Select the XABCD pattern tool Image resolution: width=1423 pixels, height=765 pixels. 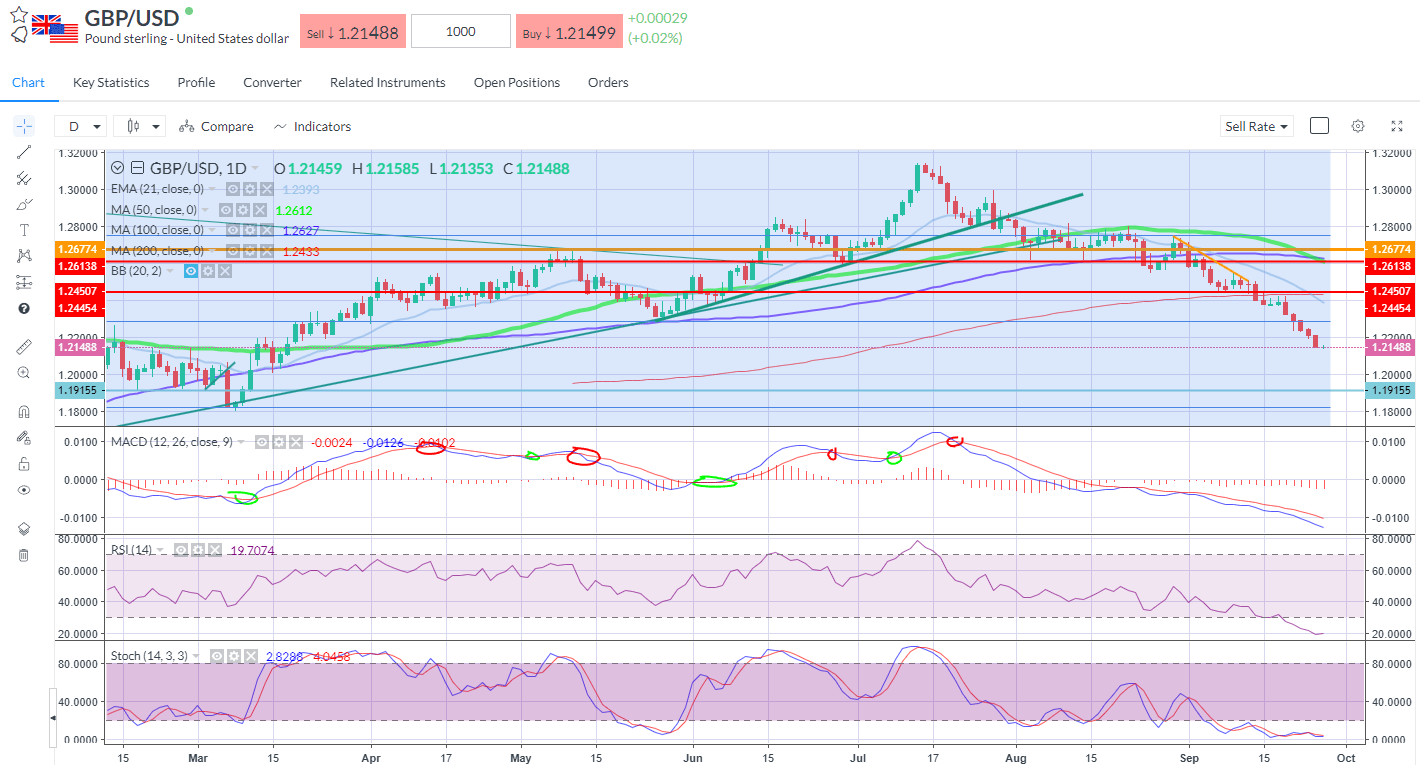[x=24, y=256]
